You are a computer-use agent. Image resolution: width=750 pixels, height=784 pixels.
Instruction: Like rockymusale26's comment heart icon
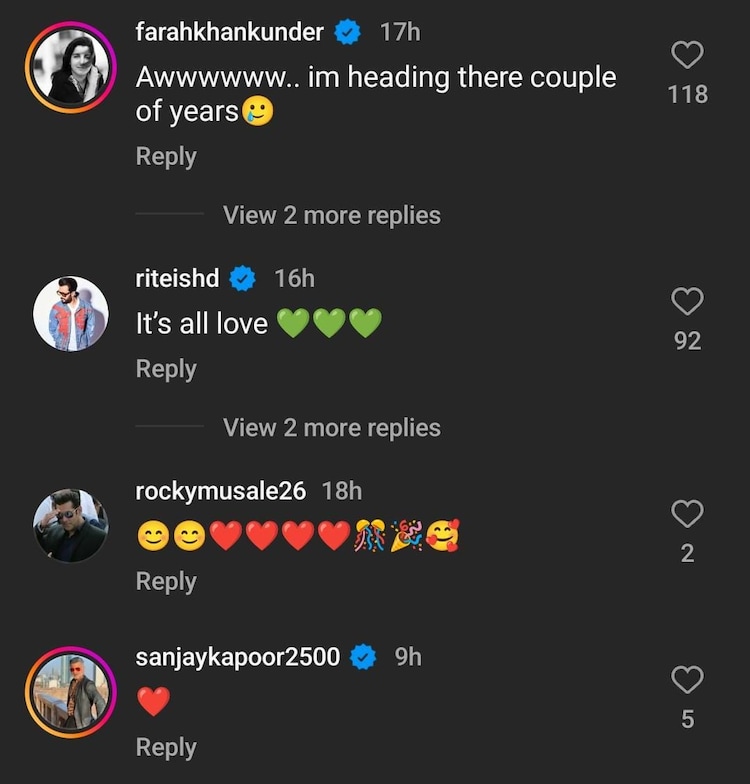coord(687,514)
